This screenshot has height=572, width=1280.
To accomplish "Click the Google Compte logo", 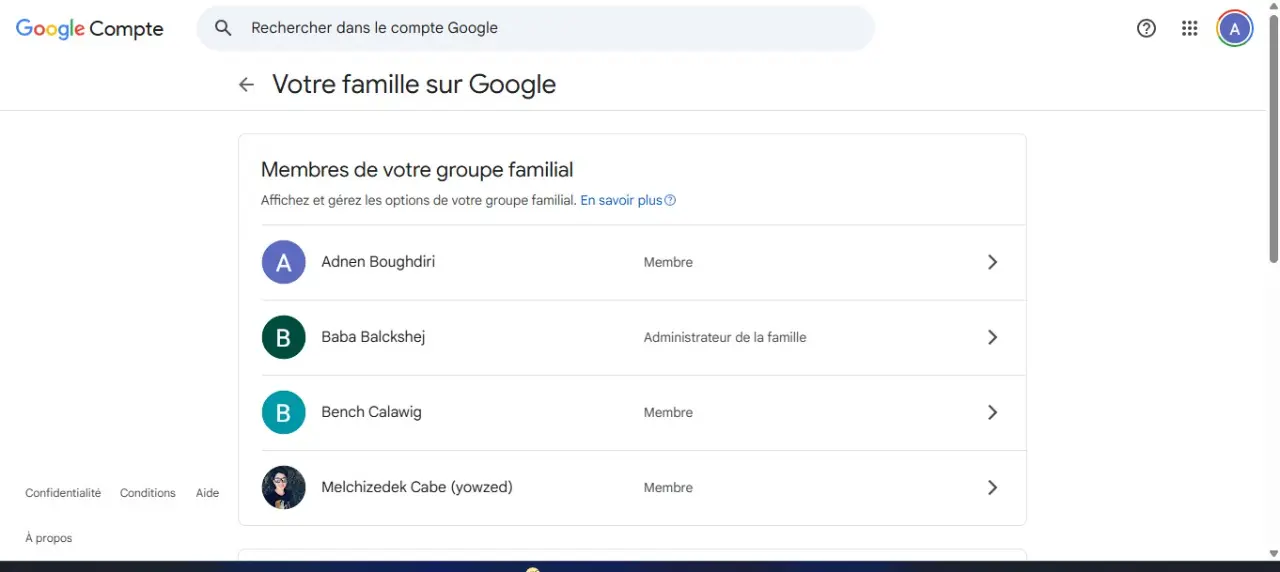I will 89,29.
